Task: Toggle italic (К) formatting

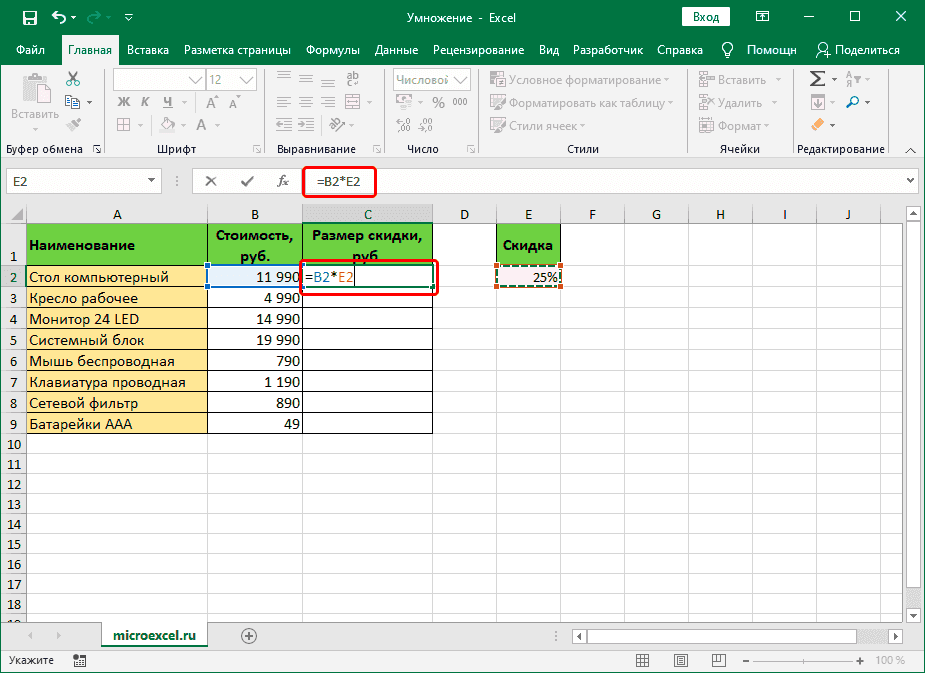Action: coord(146,100)
